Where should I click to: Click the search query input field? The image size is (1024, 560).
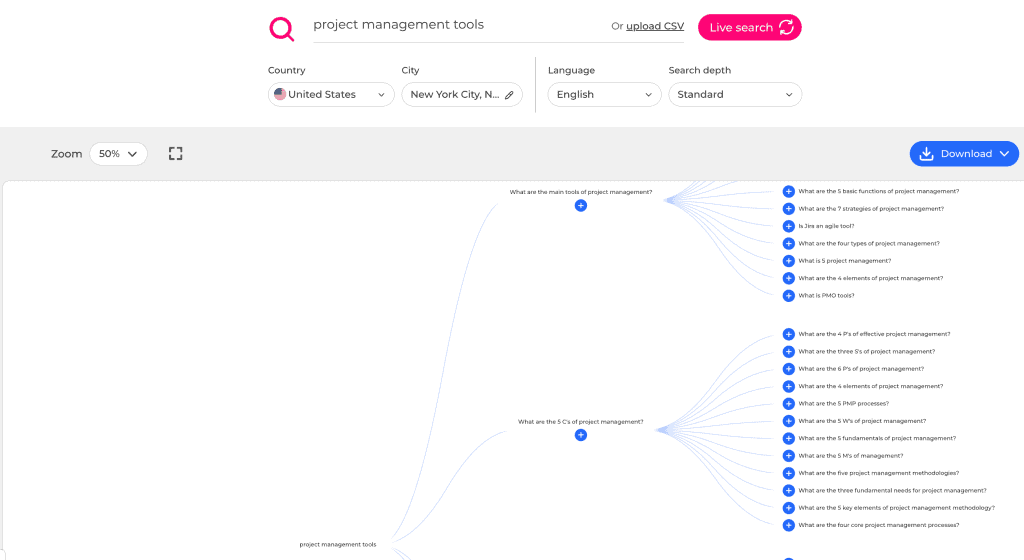coord(450,25)
